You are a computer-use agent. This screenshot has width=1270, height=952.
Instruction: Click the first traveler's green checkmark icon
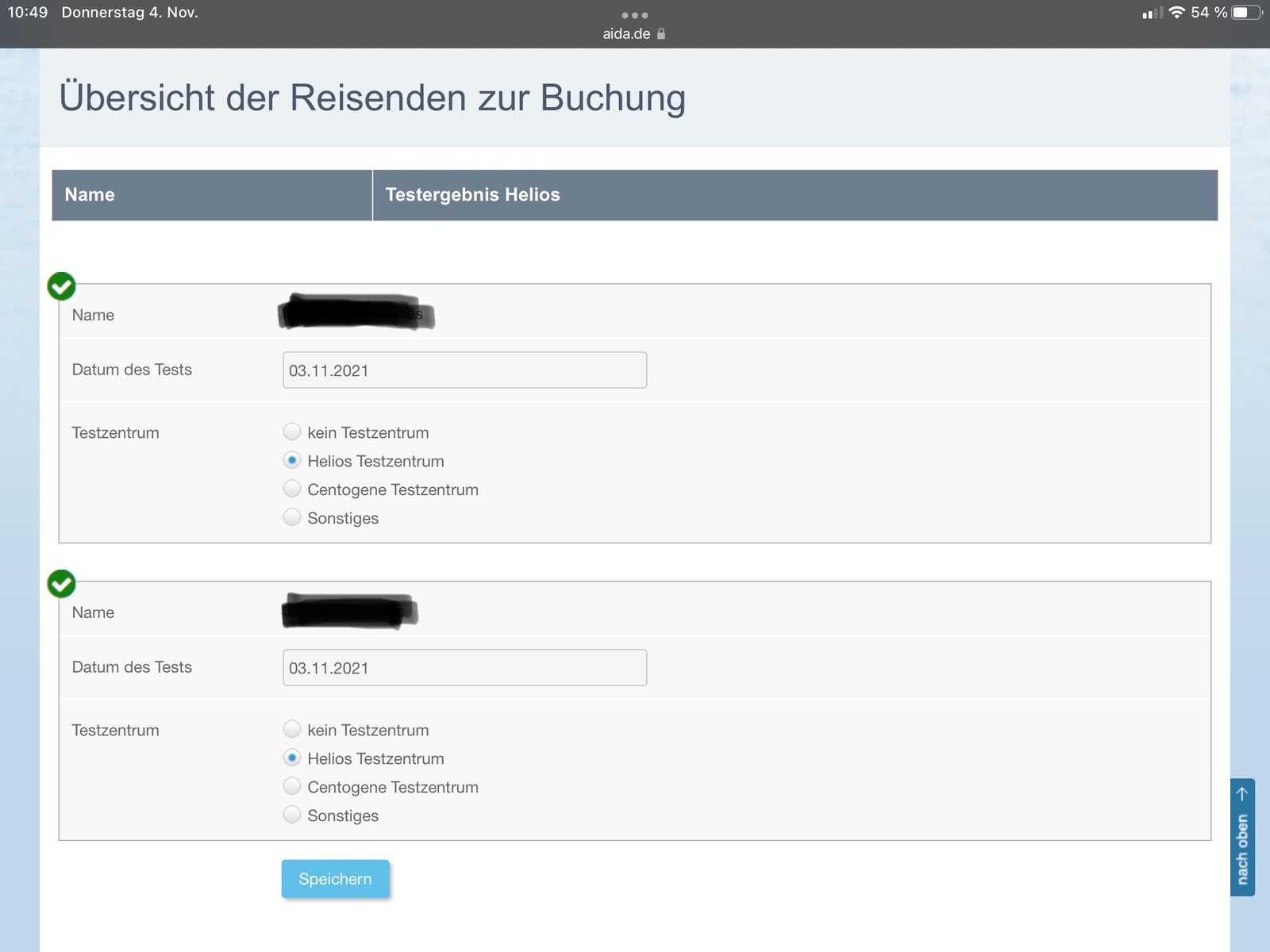click(x=61, y=286)
